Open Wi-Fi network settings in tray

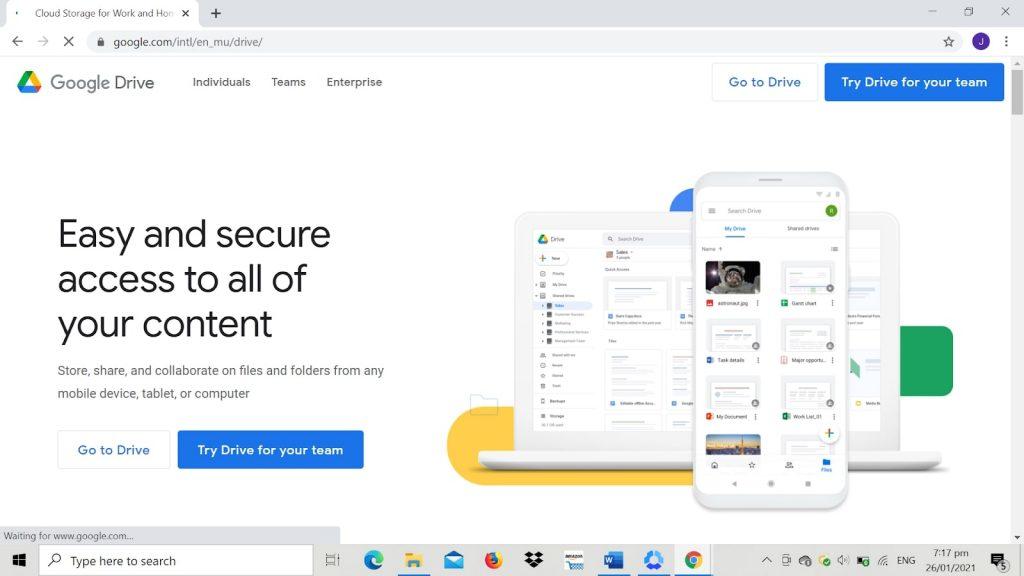point(882,560)
